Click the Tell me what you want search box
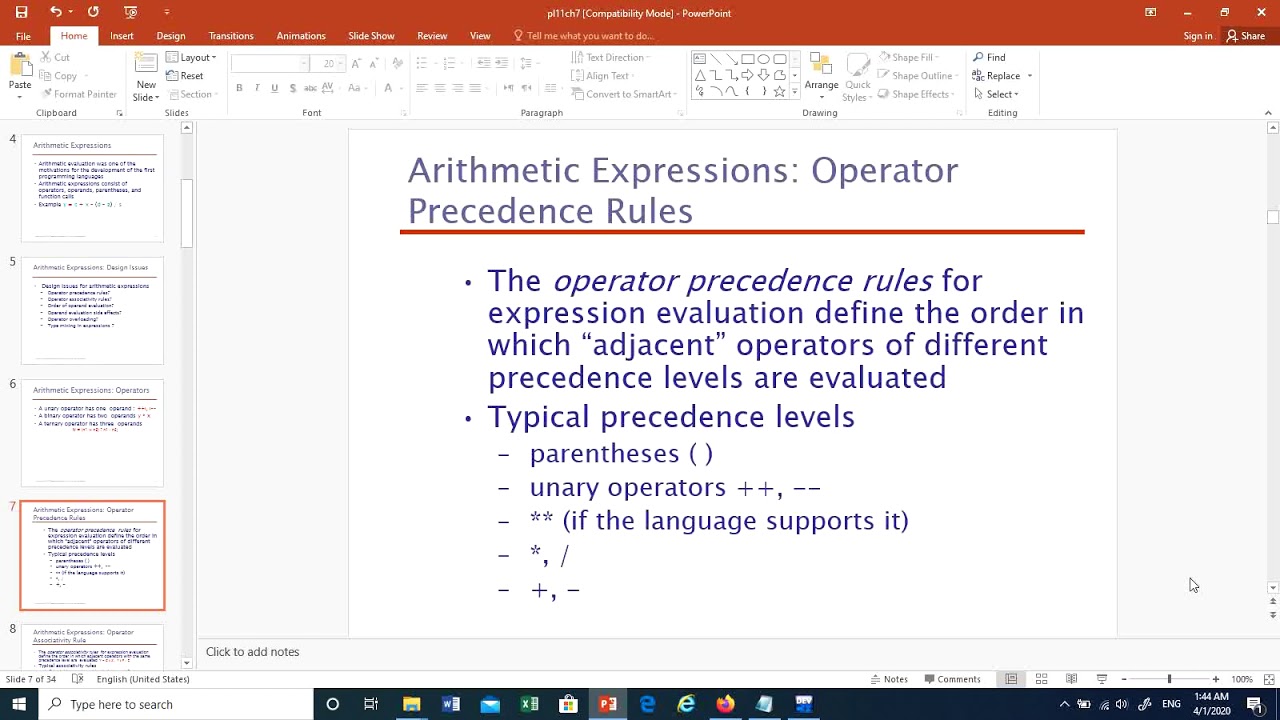Screen dimensions: 1280x720 pos(585,36)
